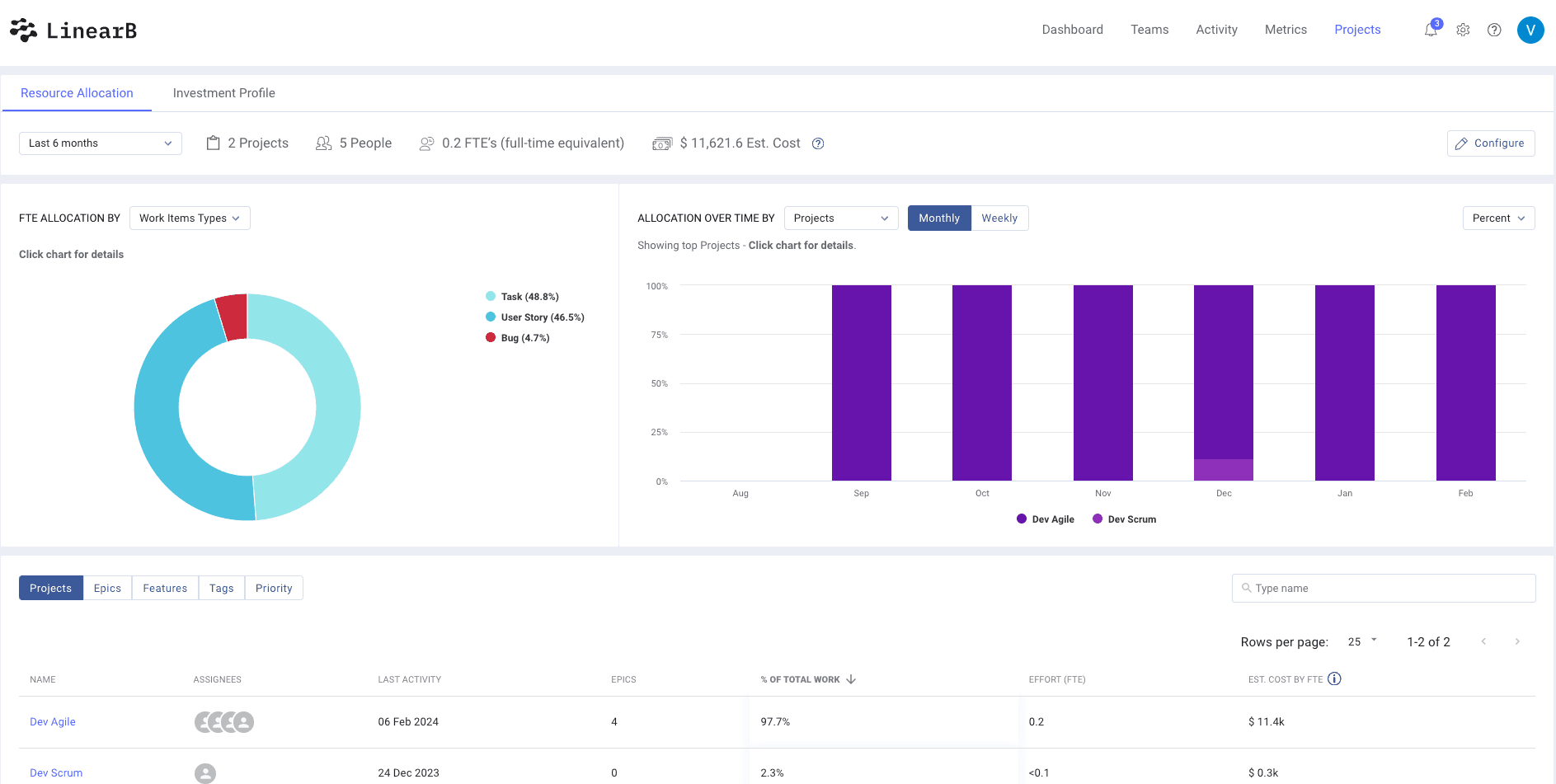This screenshot has height=784, width=1556.
Task: Open the Activity menu
Action: click(x=1216, y=30)
